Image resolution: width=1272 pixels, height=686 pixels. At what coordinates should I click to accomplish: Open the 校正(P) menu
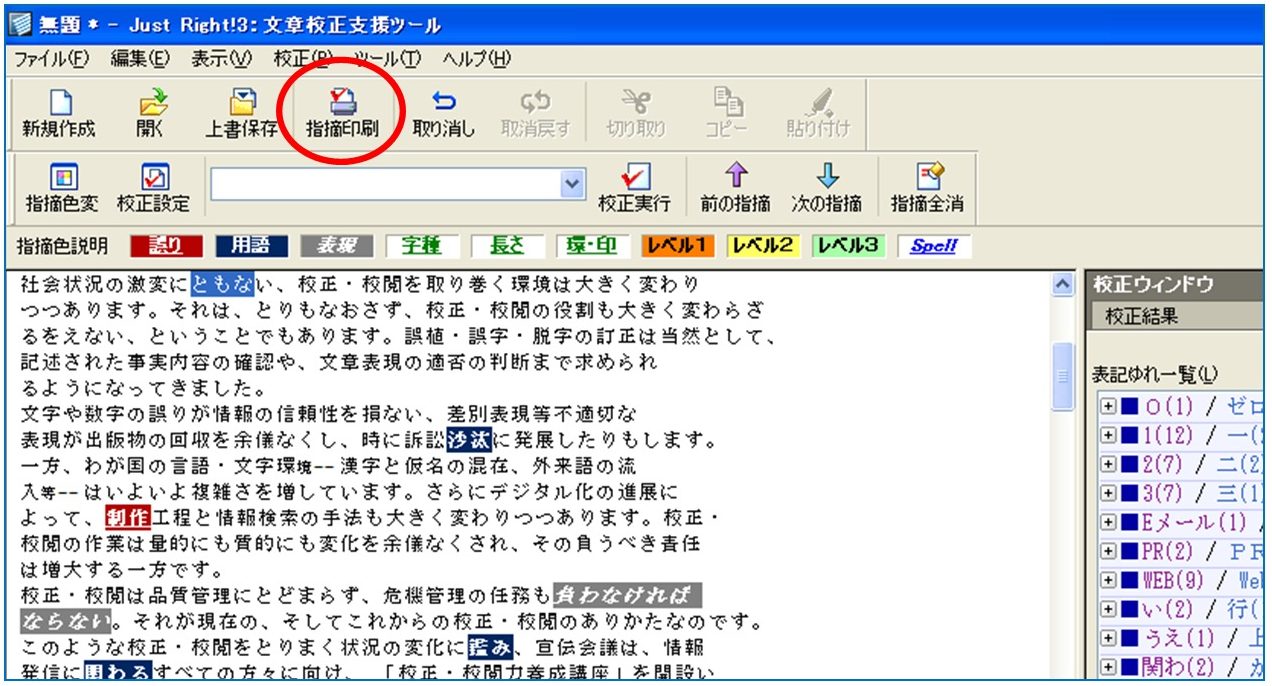tap(303, 59)
